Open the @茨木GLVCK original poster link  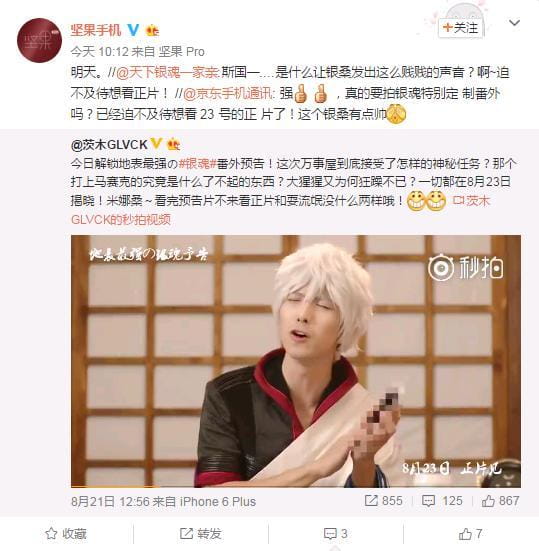point(109,144)
